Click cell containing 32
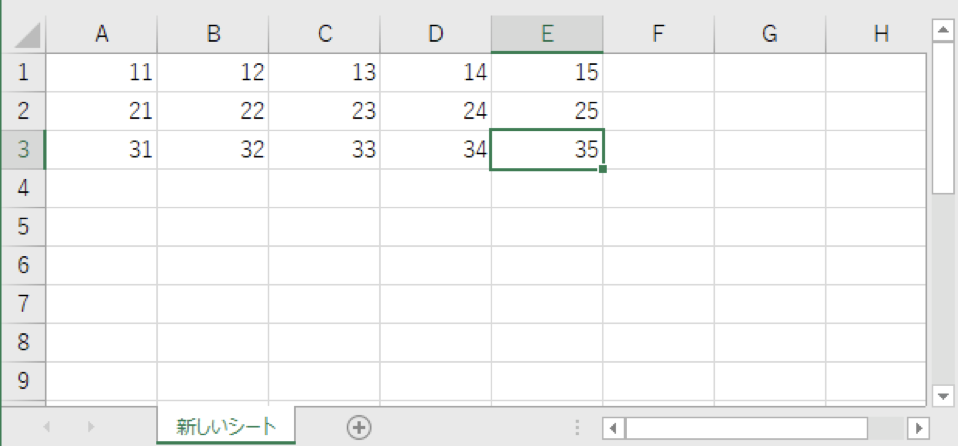 click(x=213, y=150)
